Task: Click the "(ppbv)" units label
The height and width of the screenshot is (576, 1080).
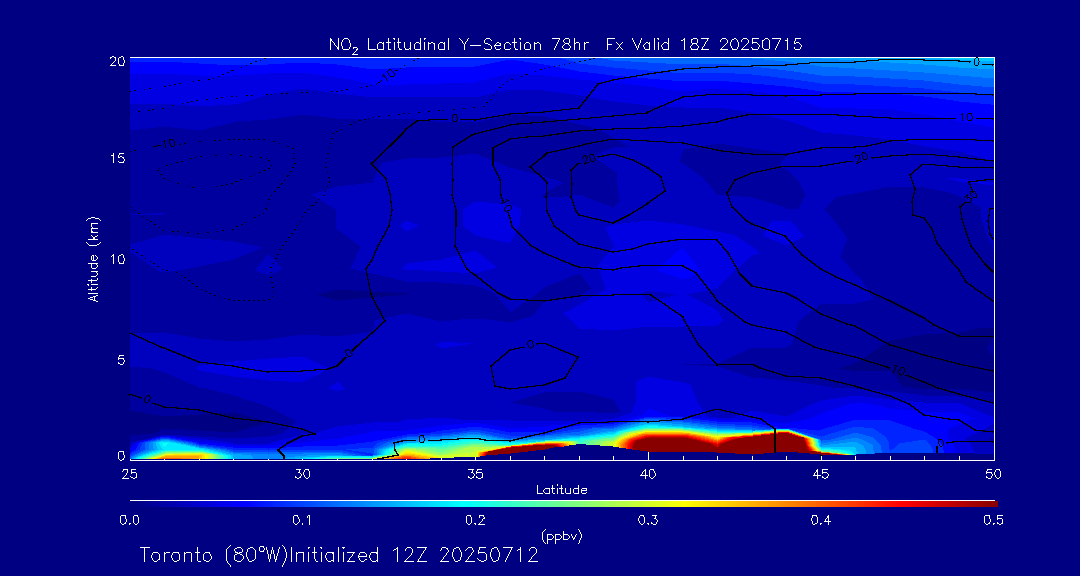Action: click(561, 534)
